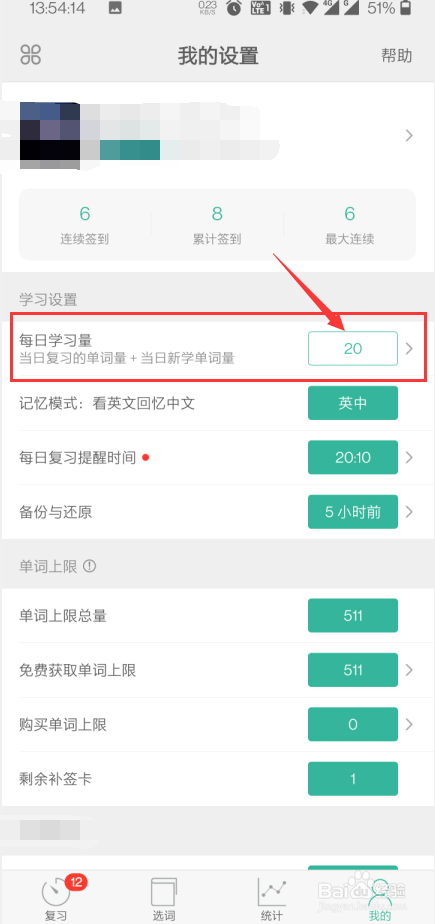Edit the daily study amount field 20
This screenshot has height=924, width=435.
tap(352, 348)
